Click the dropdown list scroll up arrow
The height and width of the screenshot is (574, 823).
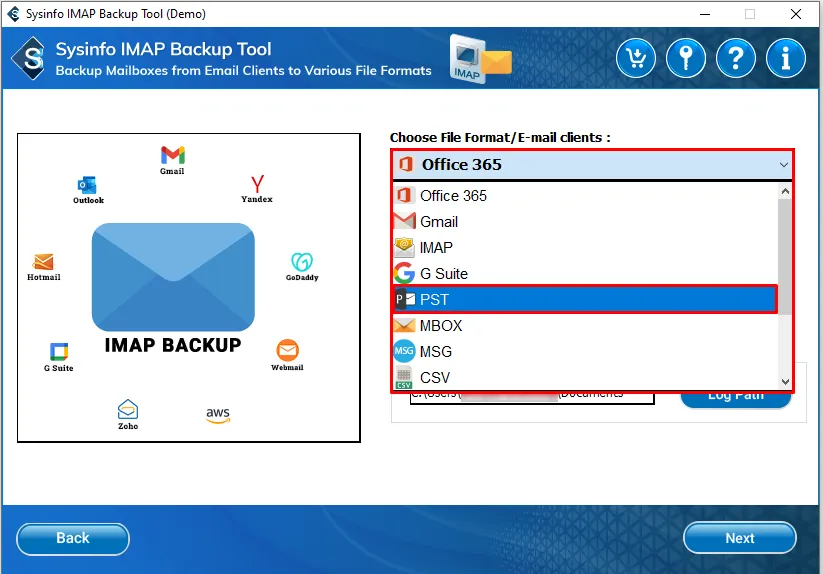tap(785, 191)
